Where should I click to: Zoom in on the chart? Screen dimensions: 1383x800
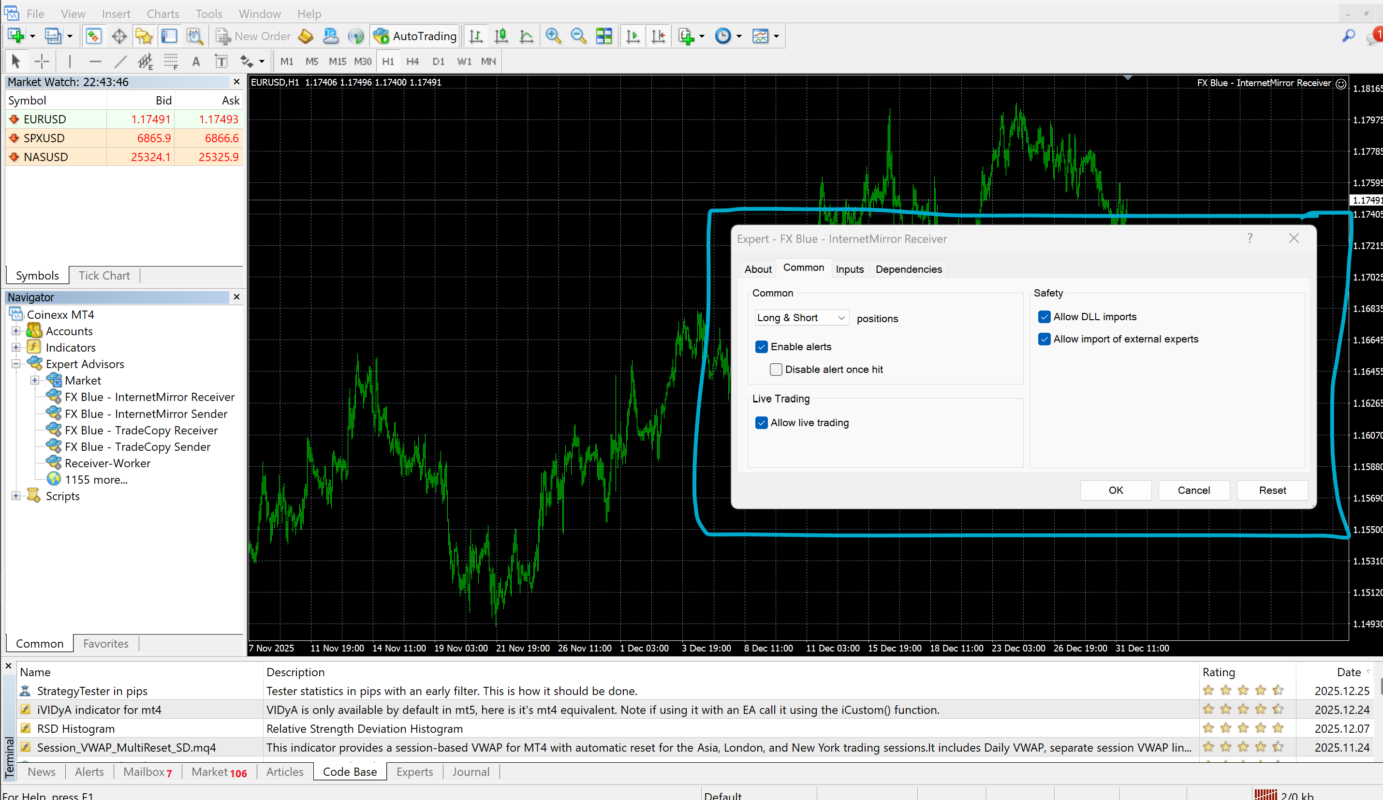pos(553,36)
